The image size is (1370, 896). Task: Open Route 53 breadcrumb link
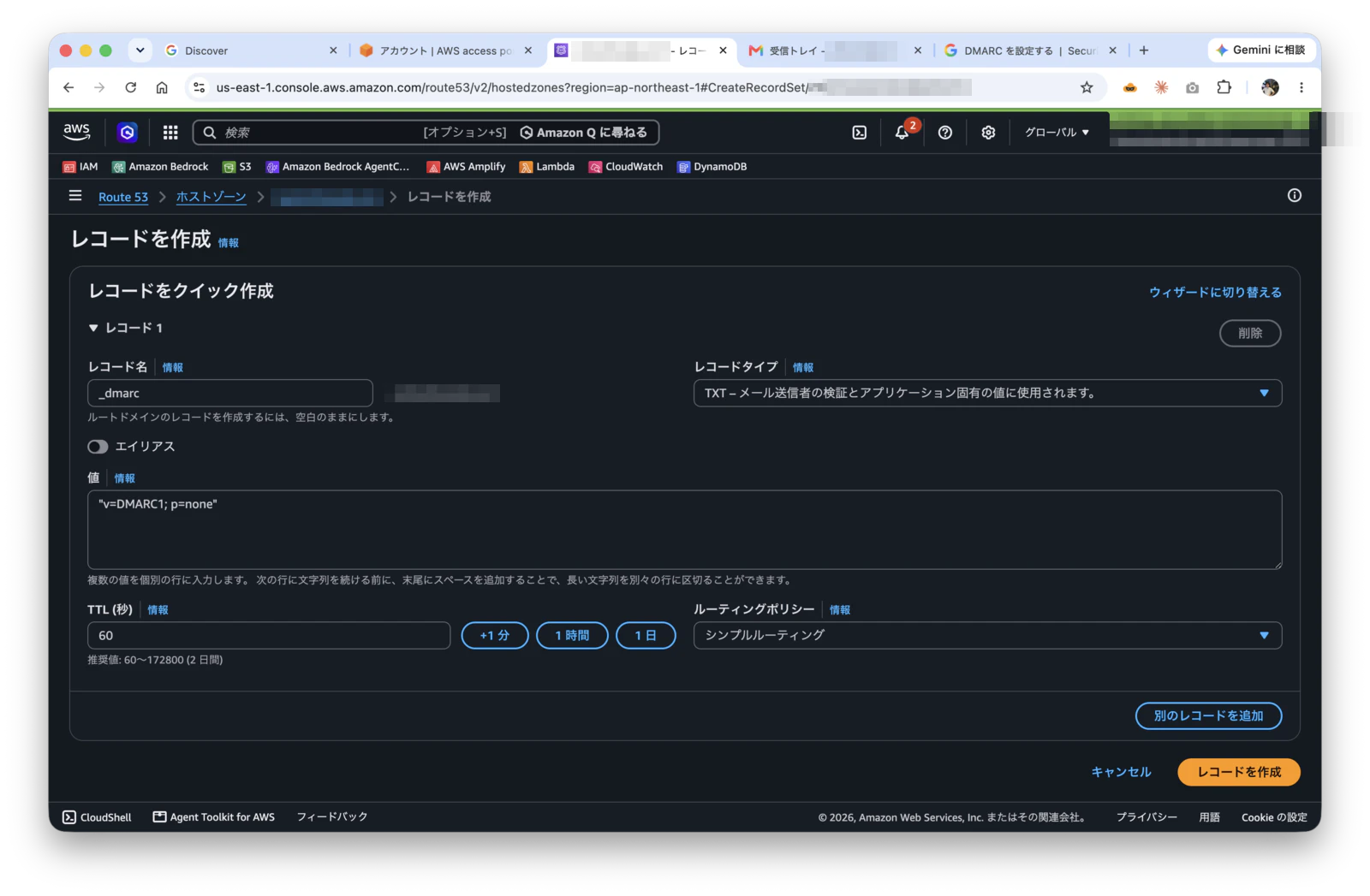click(123, 197)
